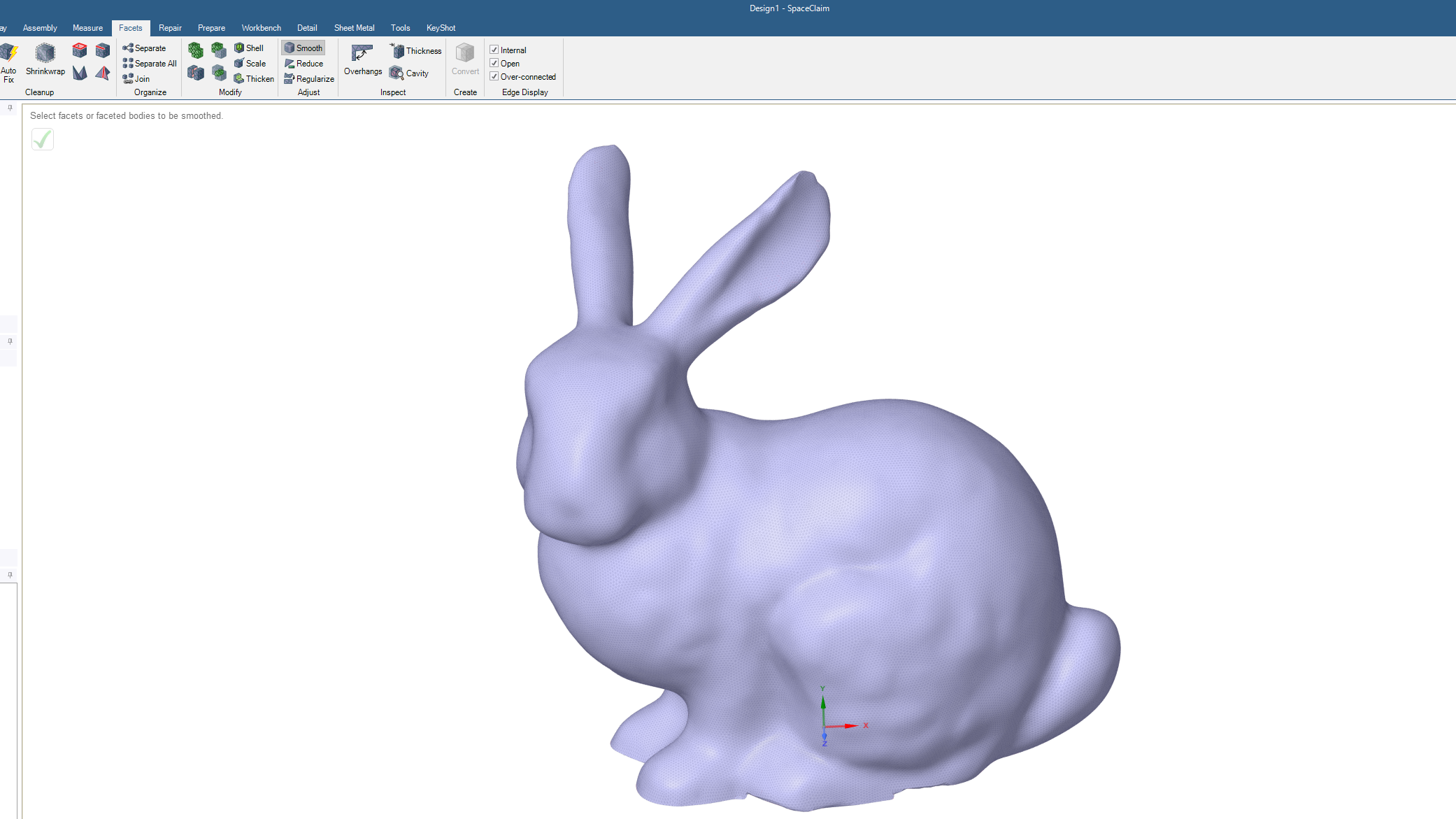Click bottom gray-and-green cubes Modify icon
This screenshot has width=1456, height=819.
pos(219,73)
